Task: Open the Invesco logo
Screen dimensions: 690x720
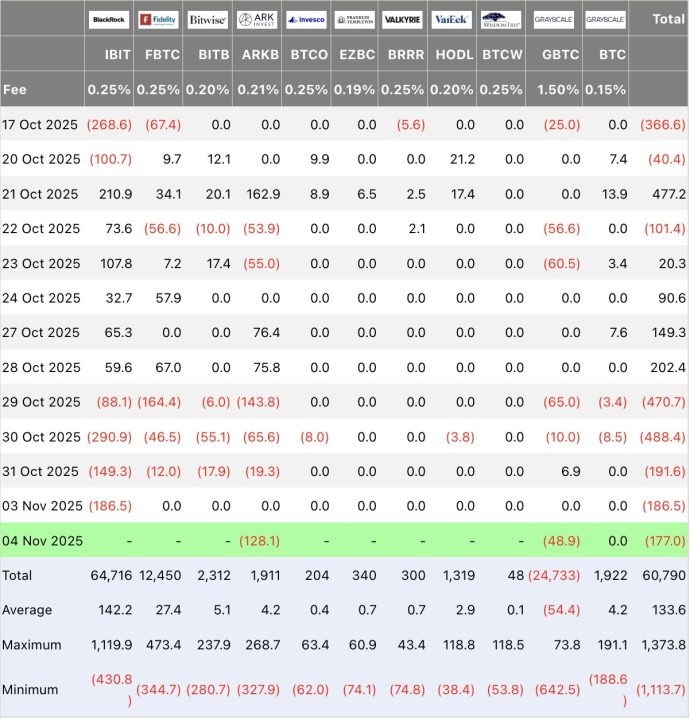Action: coord(305,19)
